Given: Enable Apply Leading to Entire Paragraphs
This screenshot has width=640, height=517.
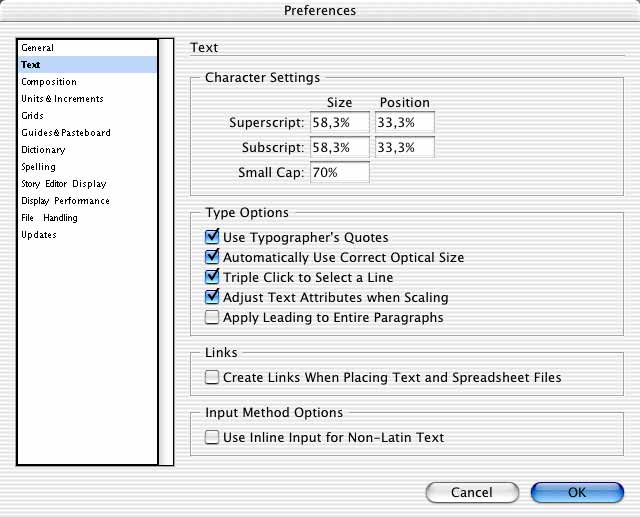Looking at the screenshot, I should 212,317.
